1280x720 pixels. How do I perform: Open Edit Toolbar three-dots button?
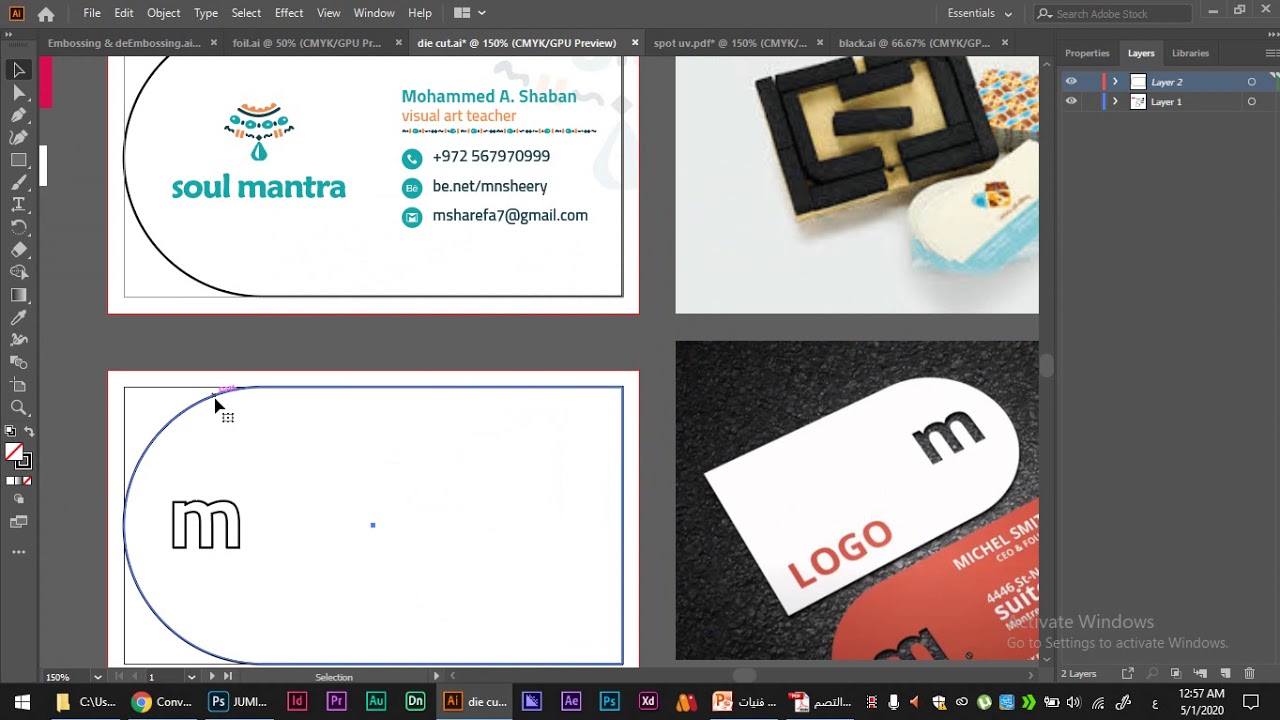[x=19, y=552]
